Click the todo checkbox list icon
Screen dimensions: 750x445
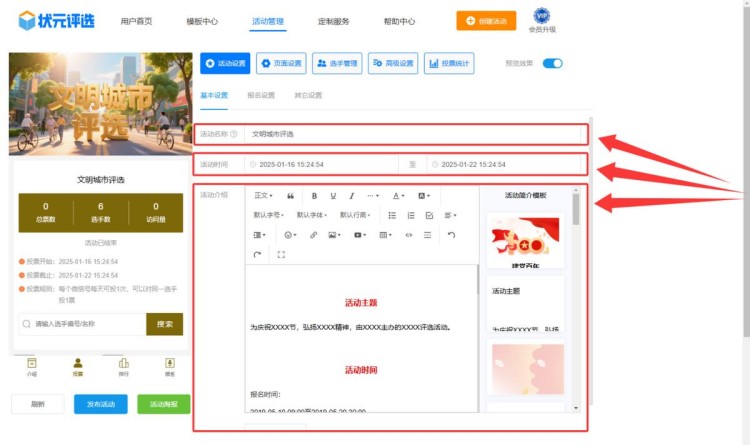pyautogui.click(x=429, y=215)
